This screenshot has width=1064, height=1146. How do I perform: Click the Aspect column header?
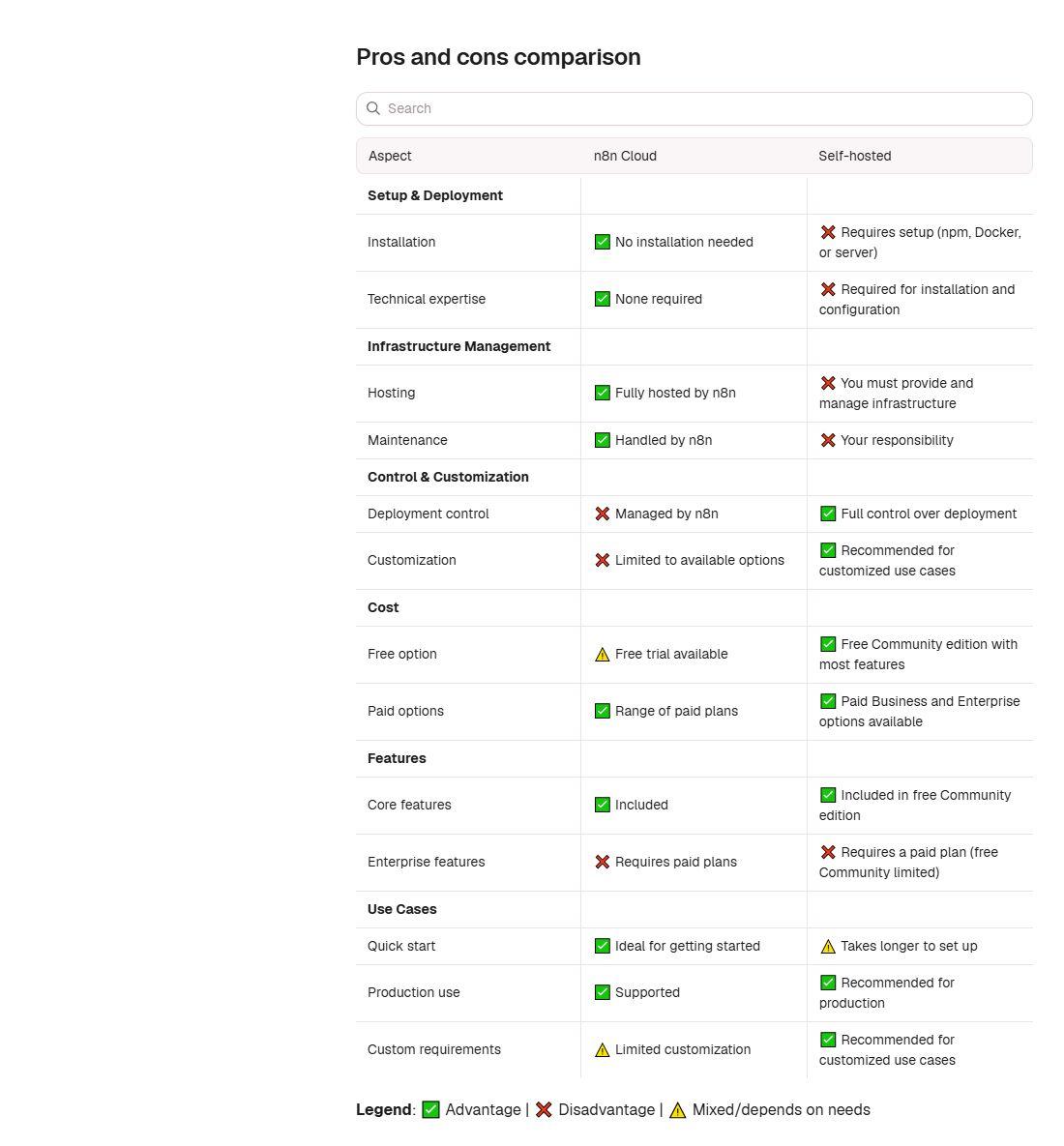tap(390, 156)
